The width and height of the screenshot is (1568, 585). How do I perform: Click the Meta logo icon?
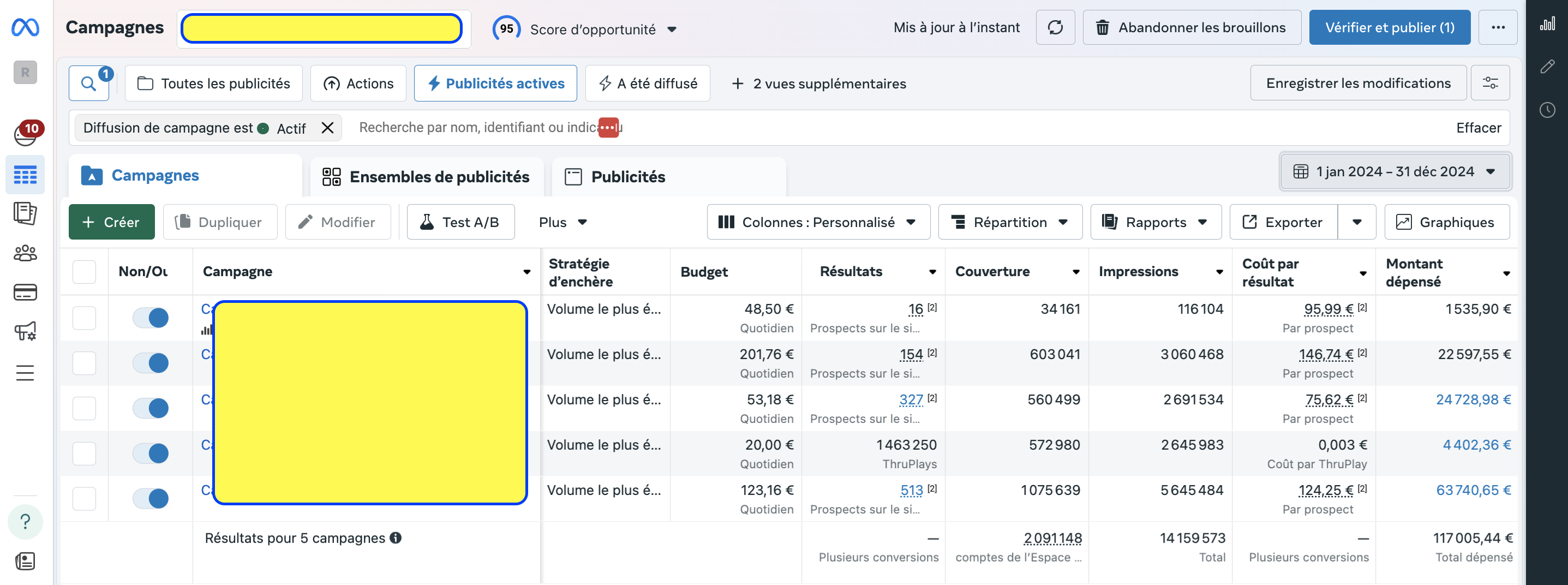[26, 27]
